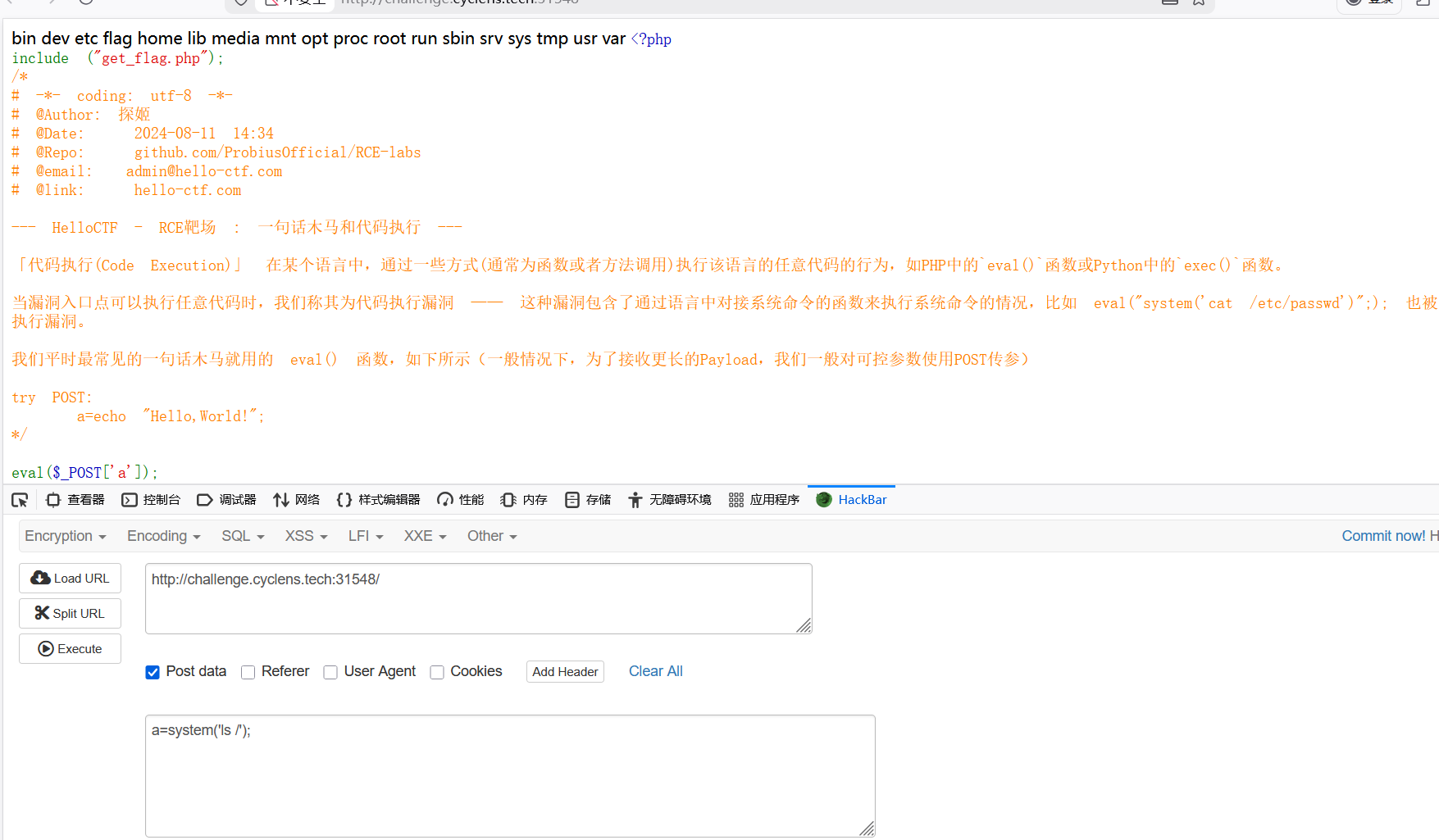The image size is (1439, 840).
Task: Click the element picker icon in devtools
Action: (20, 500)
